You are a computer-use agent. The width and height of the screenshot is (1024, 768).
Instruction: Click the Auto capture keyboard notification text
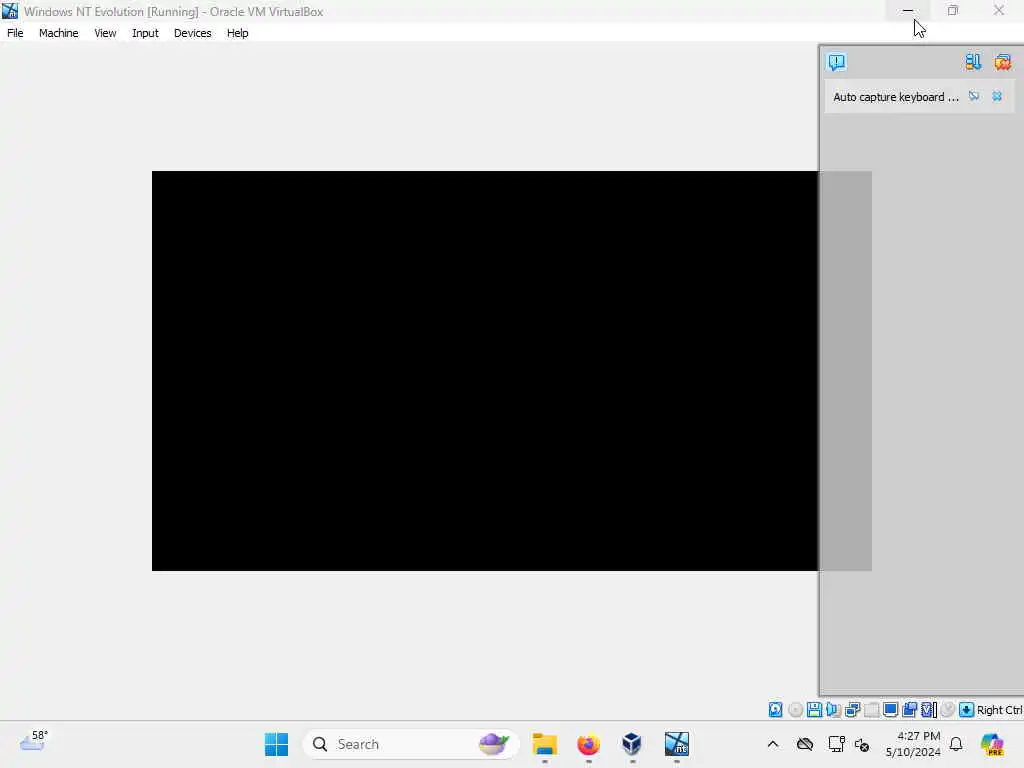895,97
